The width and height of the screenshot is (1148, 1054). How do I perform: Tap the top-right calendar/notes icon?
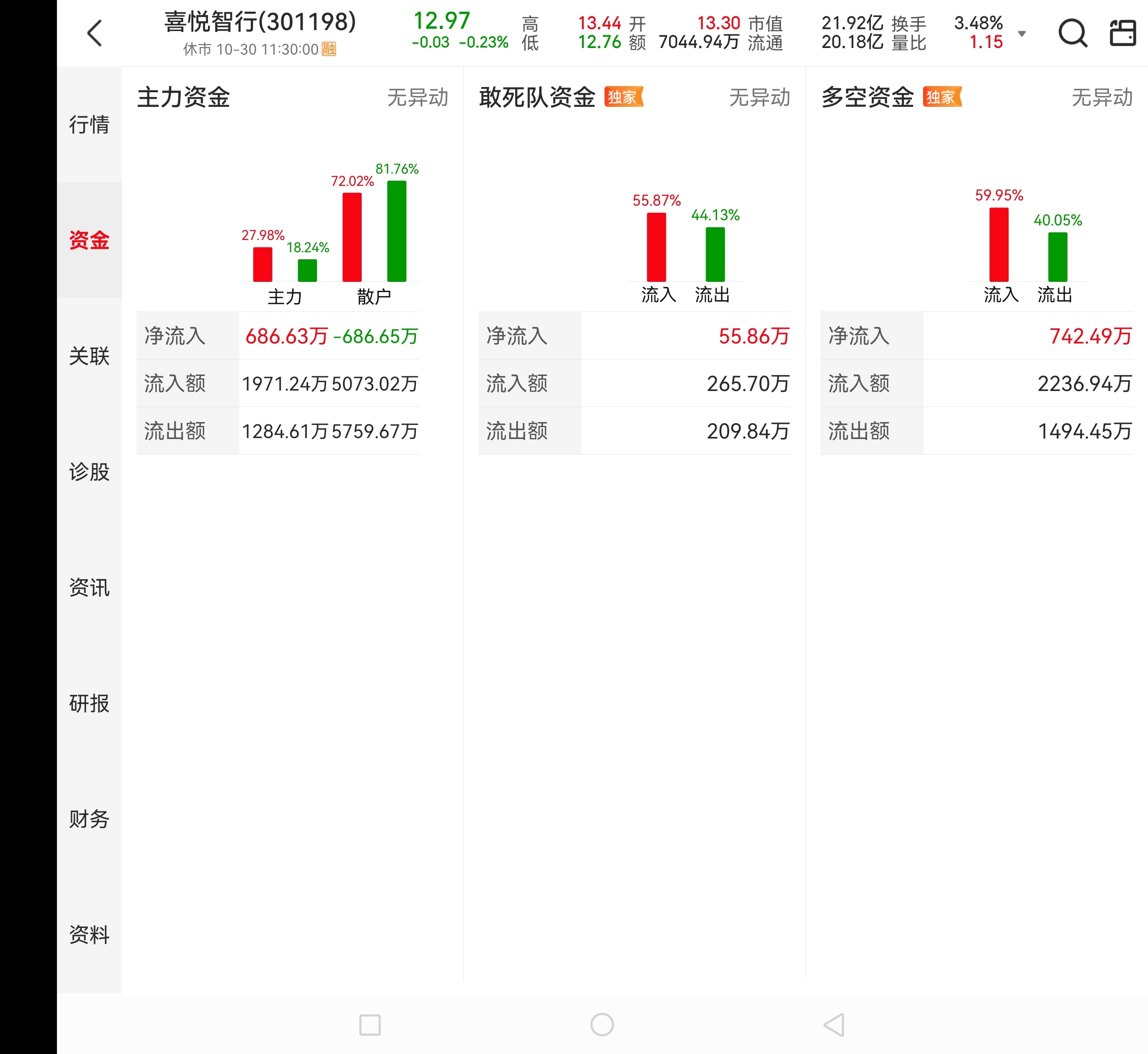tap(1122, 33)
